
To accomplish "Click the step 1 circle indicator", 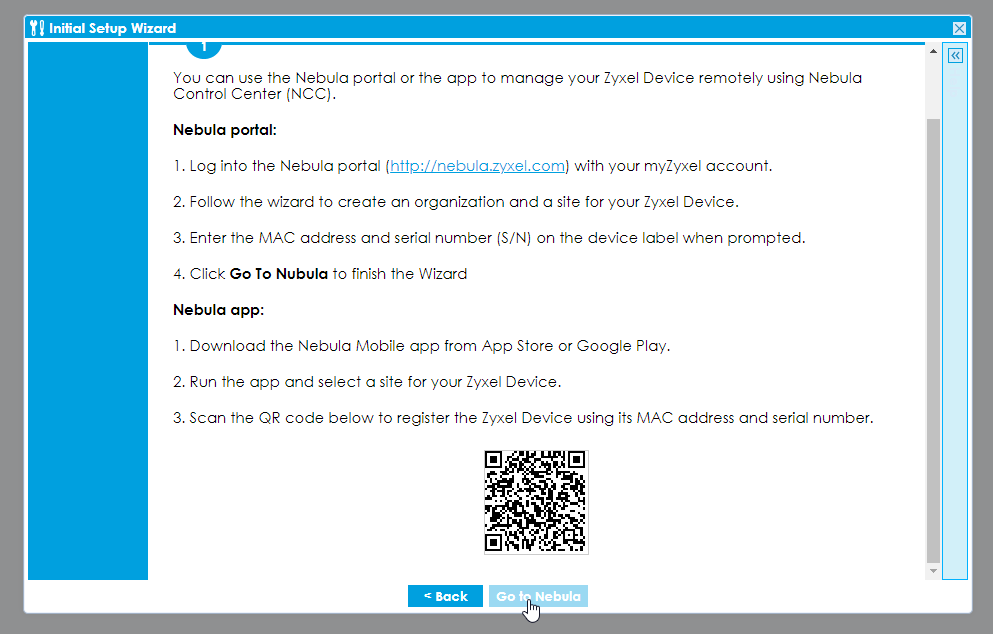I will 204,49.
